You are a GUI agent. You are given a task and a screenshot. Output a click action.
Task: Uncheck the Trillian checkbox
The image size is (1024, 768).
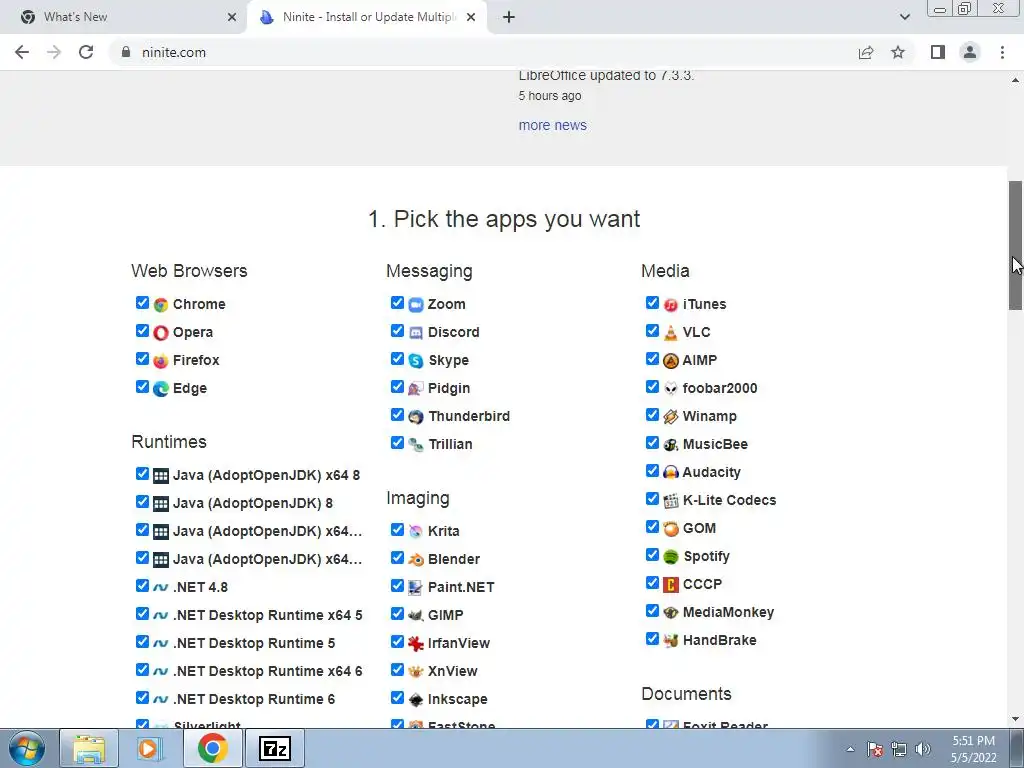(397, 443)
